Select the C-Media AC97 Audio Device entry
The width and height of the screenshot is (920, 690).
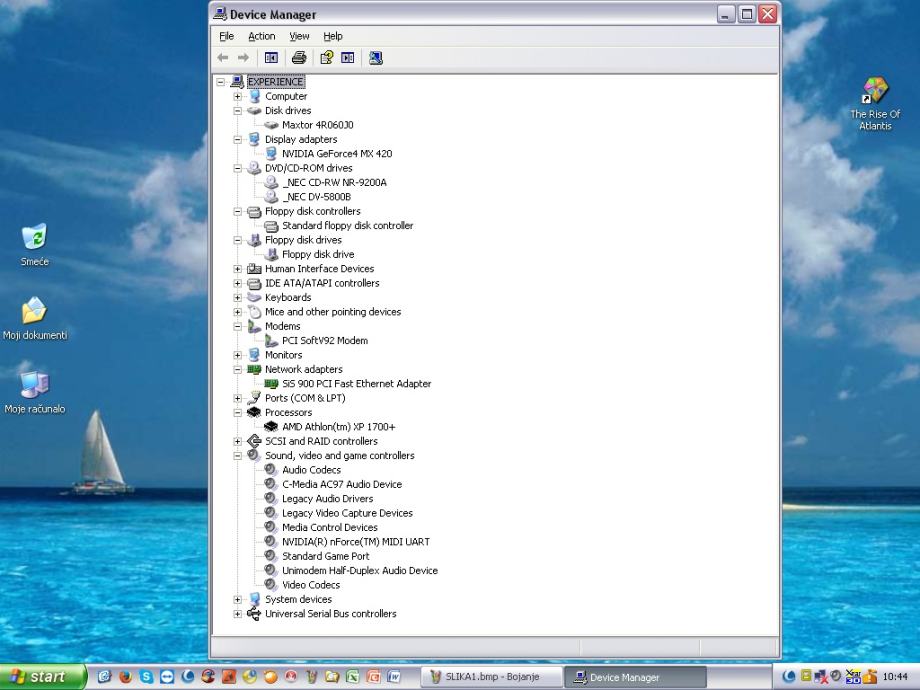(x=341, y=484)
